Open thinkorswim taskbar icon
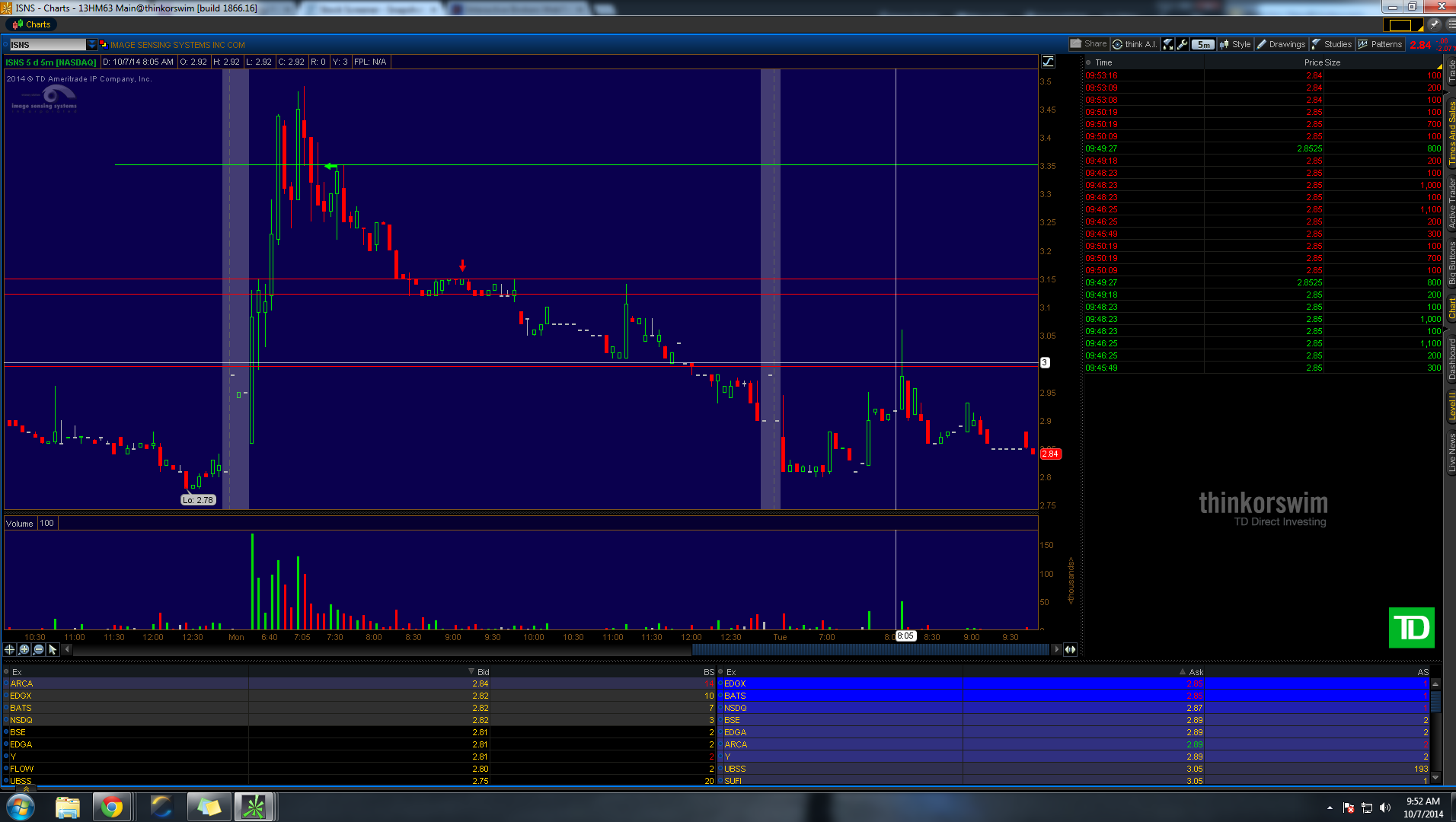 coord(254,807)
